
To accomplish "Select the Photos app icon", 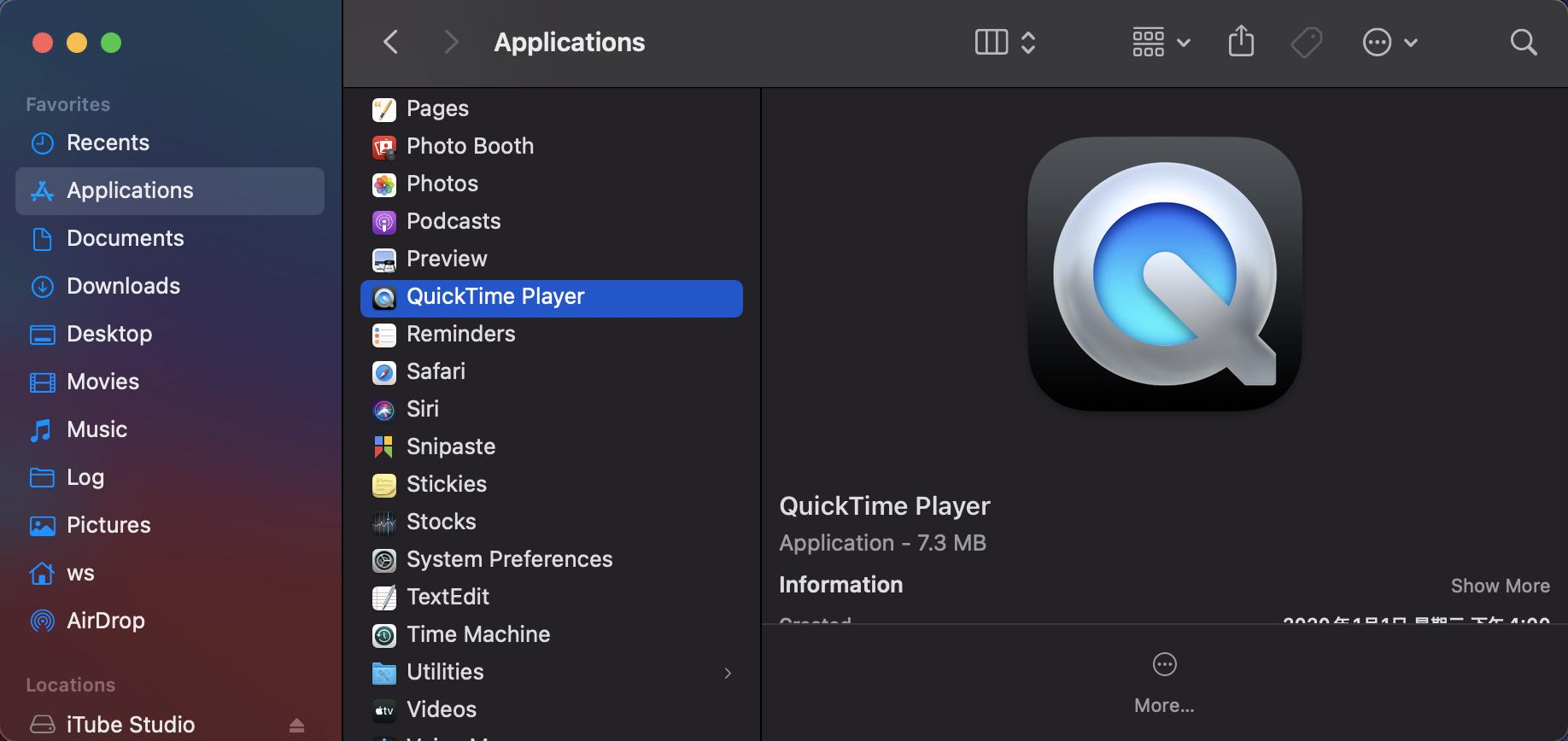I will click(x=384, y=184).
